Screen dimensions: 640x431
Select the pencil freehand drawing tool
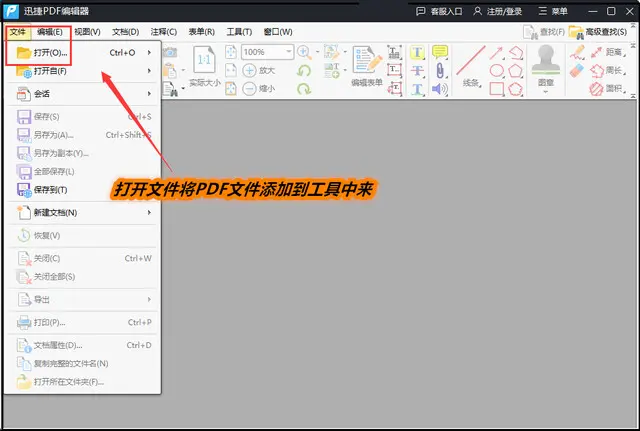[577, 52]
